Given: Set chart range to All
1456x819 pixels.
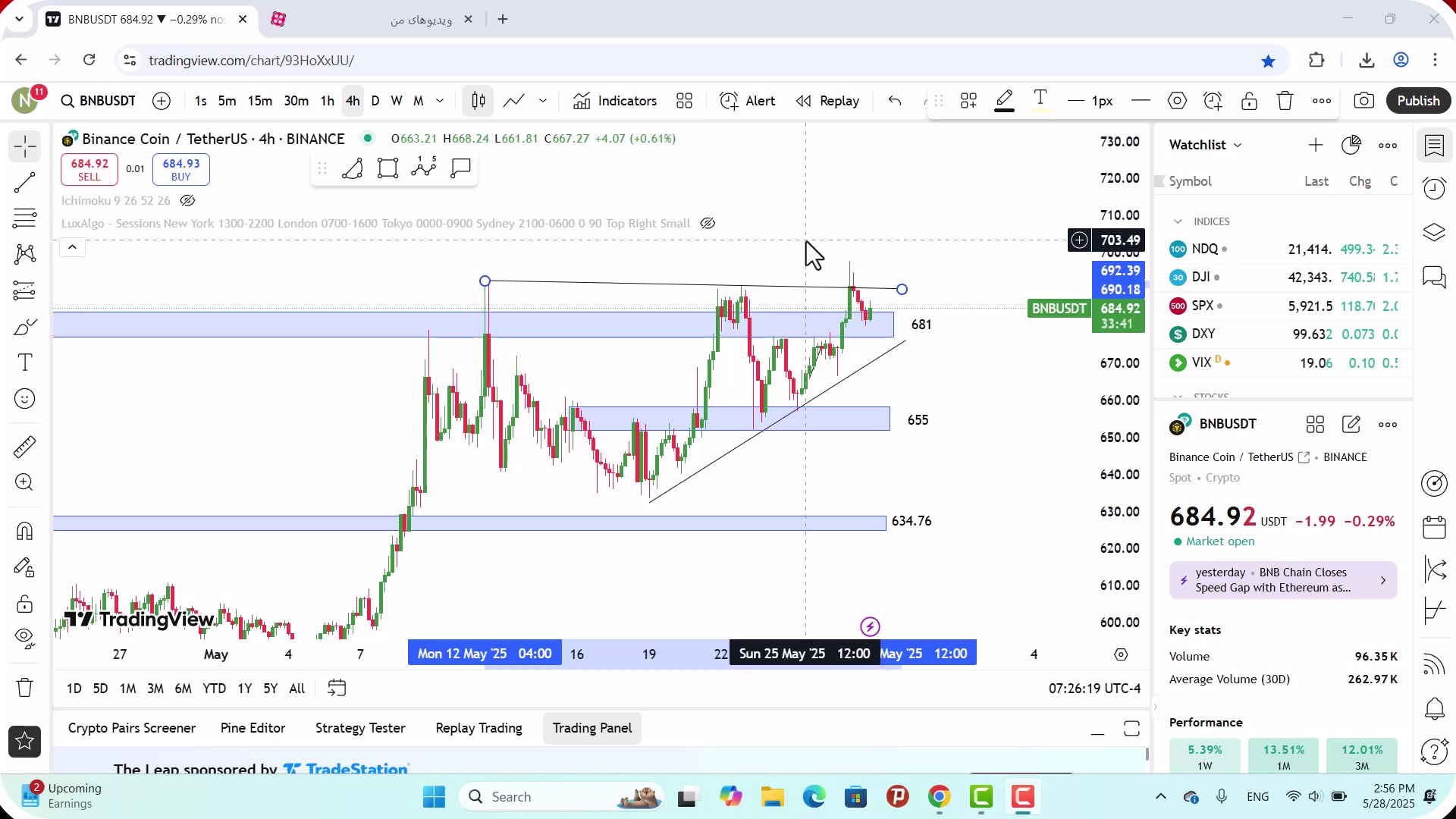Looking at the screenshot, I should pos(297,689).
